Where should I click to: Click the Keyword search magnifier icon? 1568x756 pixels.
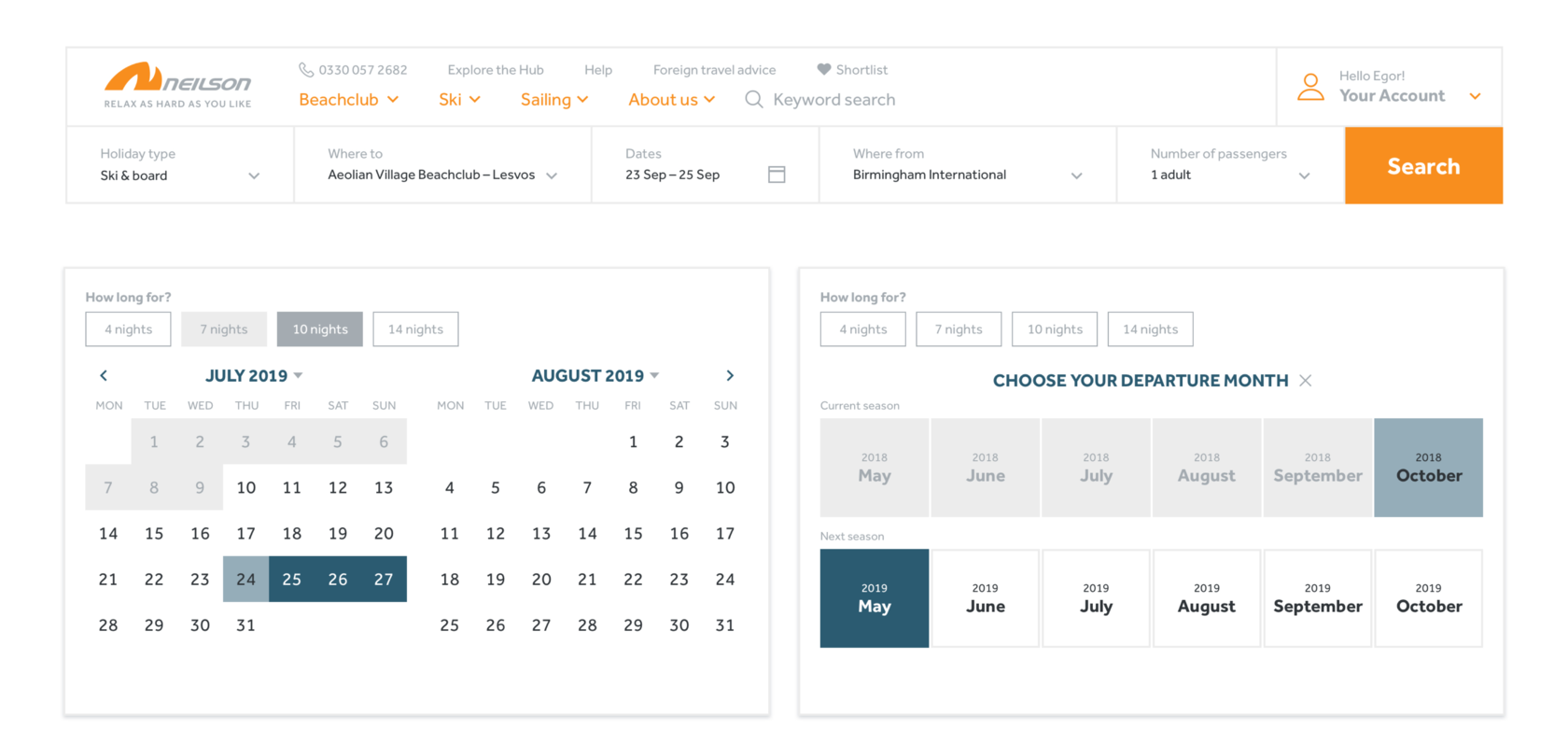pos(754,100)
